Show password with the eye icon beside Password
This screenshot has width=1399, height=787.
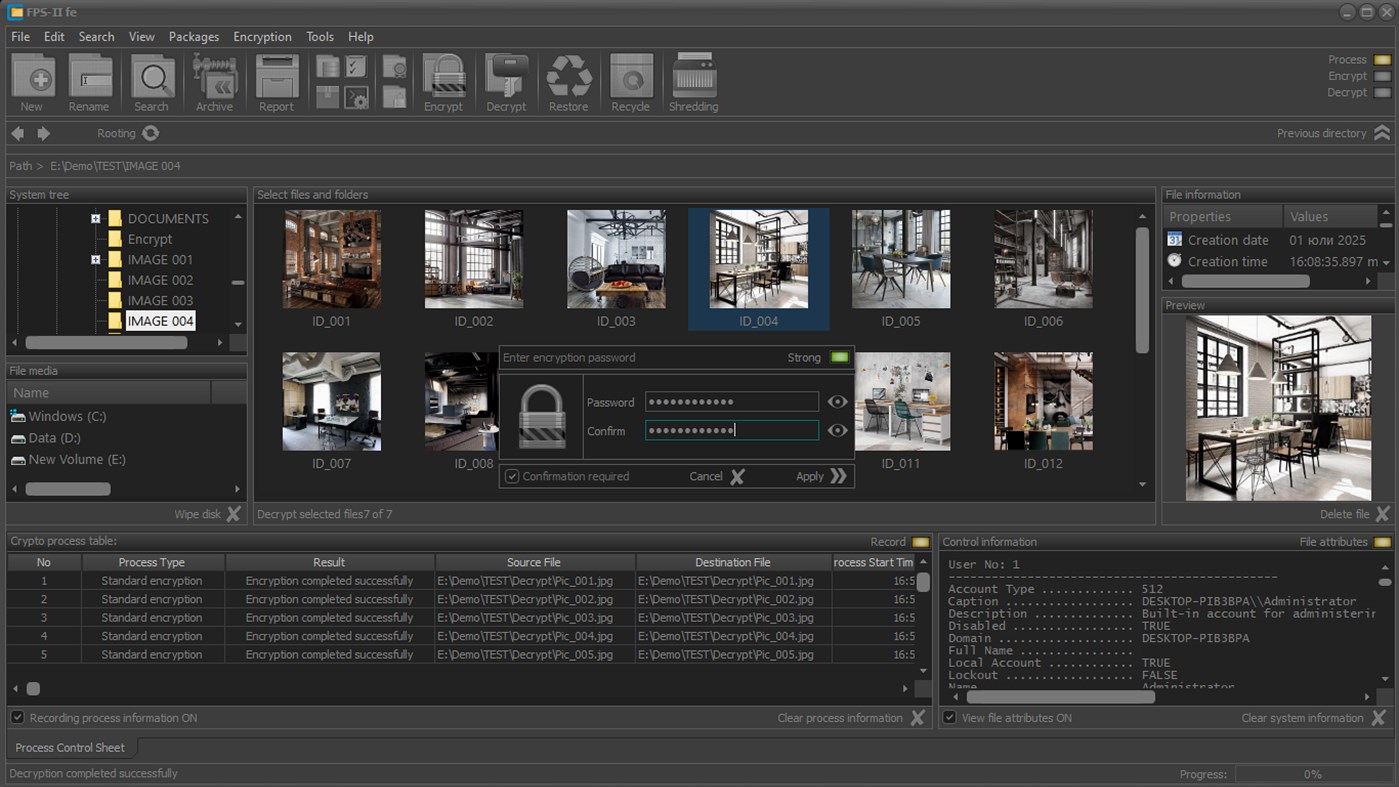click(x=837, y=402)
